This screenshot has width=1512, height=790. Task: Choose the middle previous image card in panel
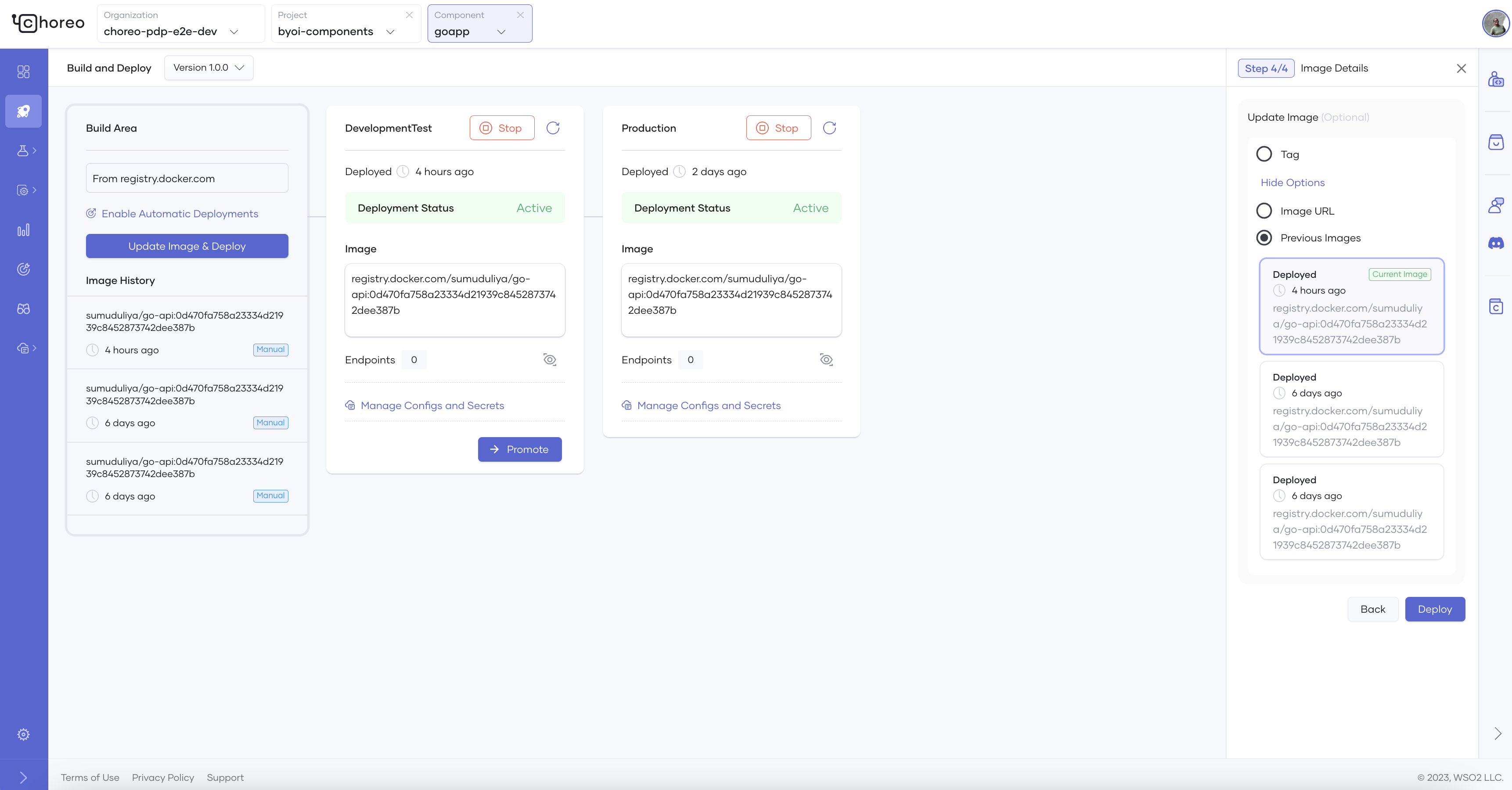pos(1351,409)
